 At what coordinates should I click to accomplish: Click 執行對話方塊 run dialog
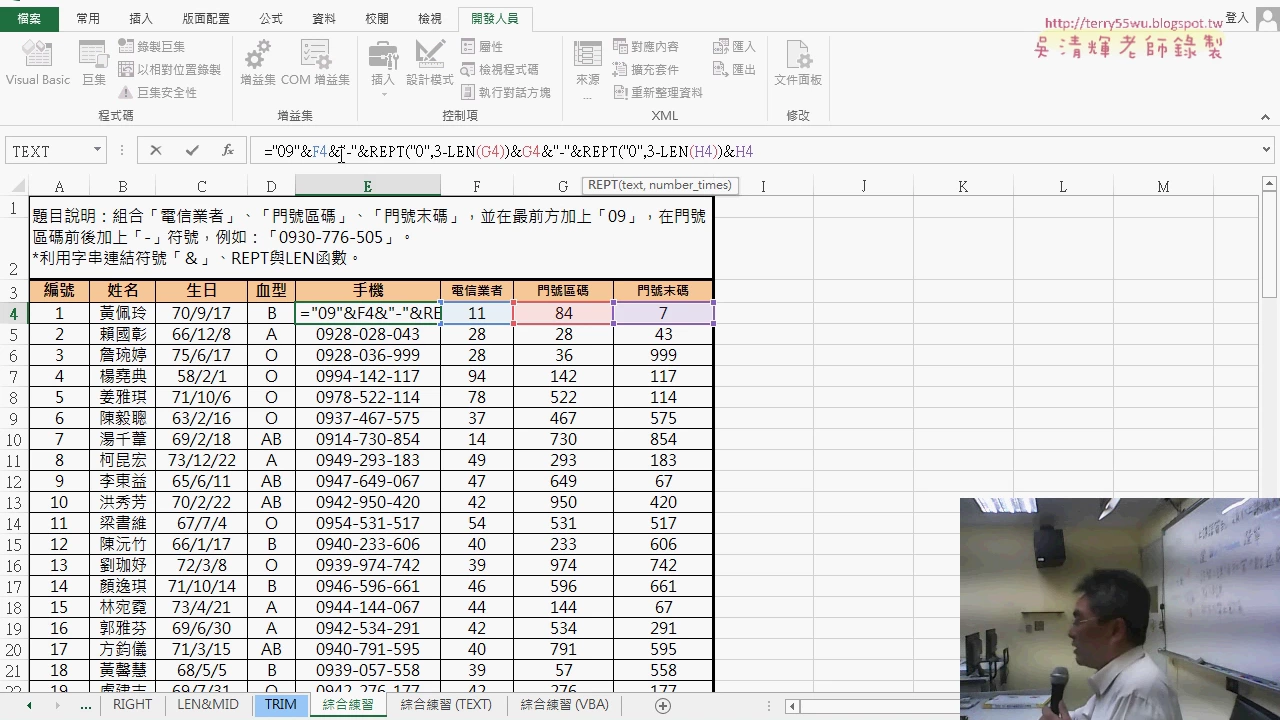(x=506, y=92)
